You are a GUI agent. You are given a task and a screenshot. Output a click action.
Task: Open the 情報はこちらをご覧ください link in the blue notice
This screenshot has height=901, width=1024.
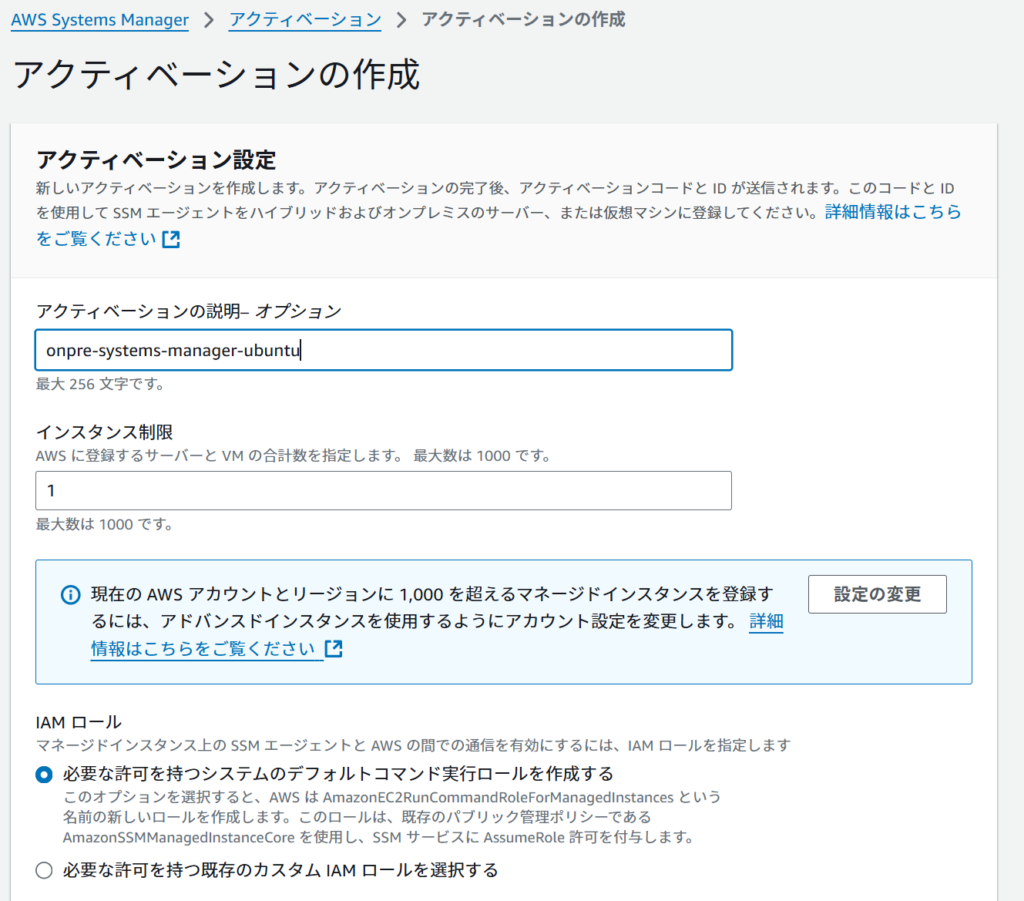pos(203,649)
